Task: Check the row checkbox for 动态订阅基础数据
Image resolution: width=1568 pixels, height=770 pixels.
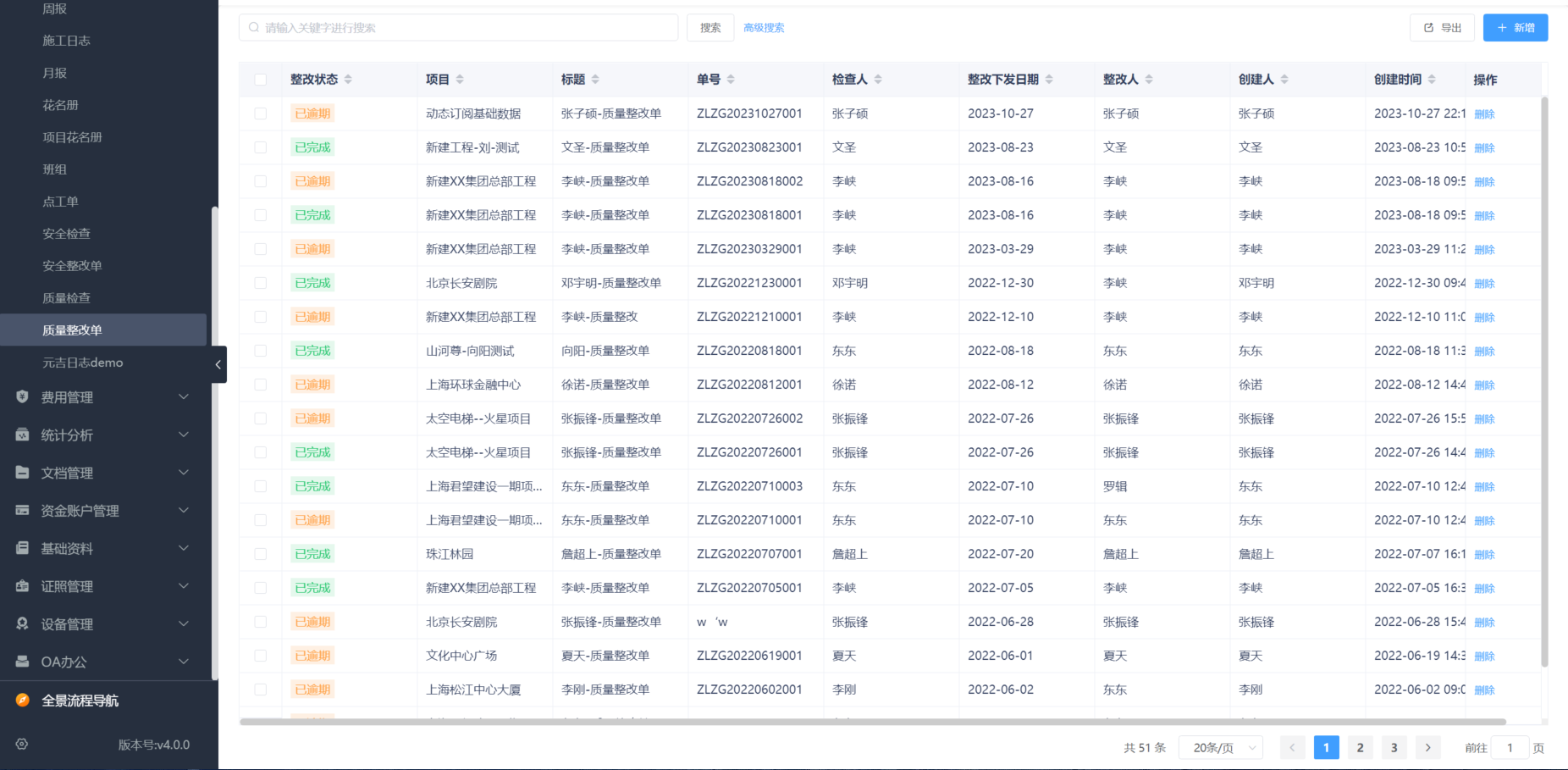Action: (260, 113)
